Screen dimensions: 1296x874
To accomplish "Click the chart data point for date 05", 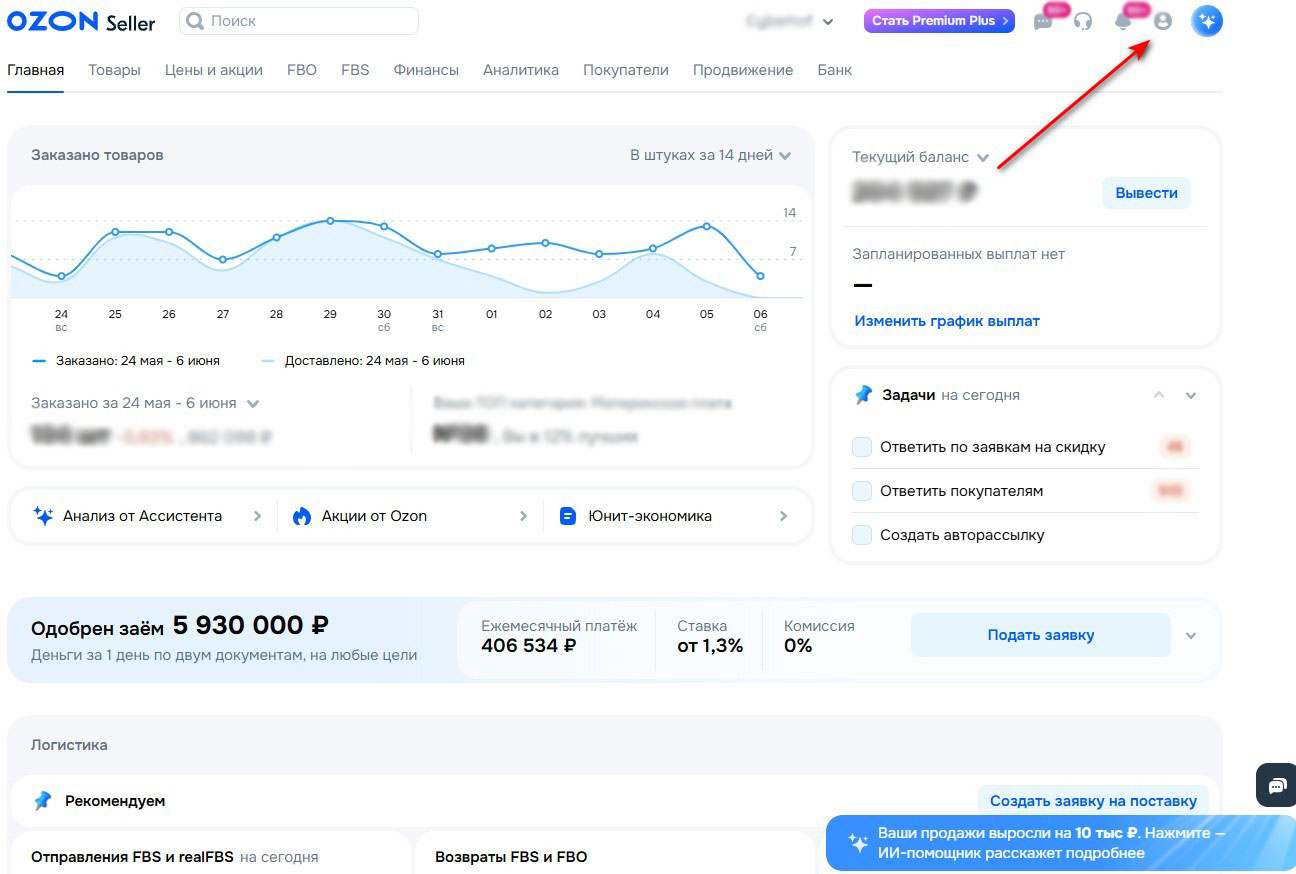I will point(707,226).
